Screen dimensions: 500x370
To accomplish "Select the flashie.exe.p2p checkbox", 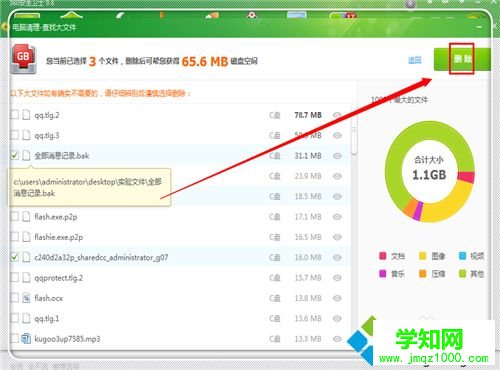I will pyautogui.click(x=15, y=237).
